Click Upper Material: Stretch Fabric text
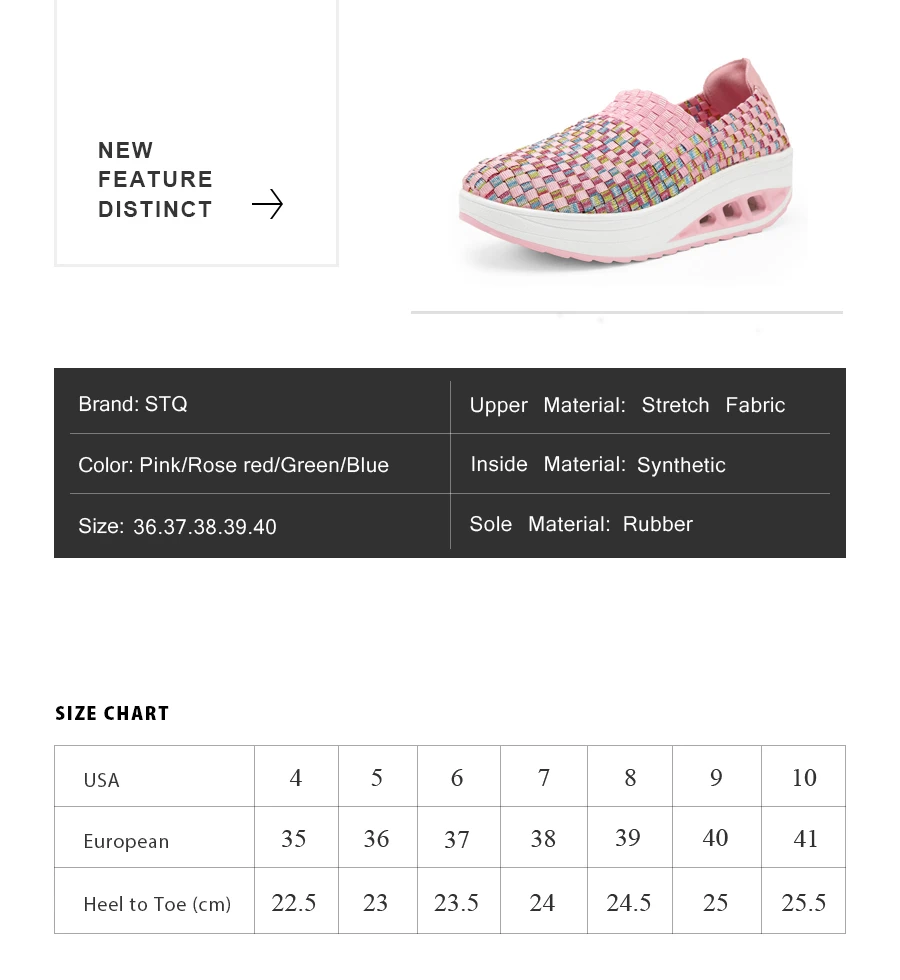Screen dimensions: 900x980 click(x=627, y=405)
